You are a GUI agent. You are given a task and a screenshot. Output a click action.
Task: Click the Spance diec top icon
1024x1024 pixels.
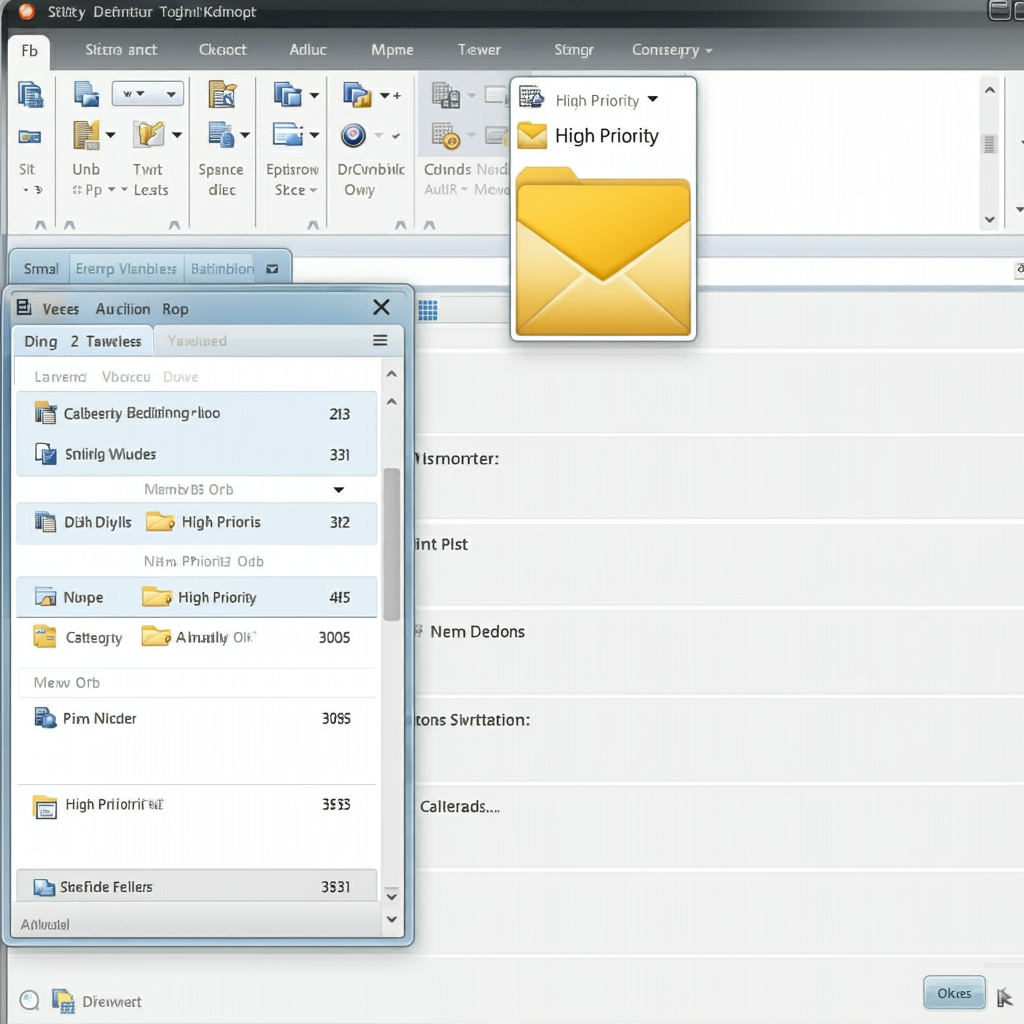click(x=223, y=94)
